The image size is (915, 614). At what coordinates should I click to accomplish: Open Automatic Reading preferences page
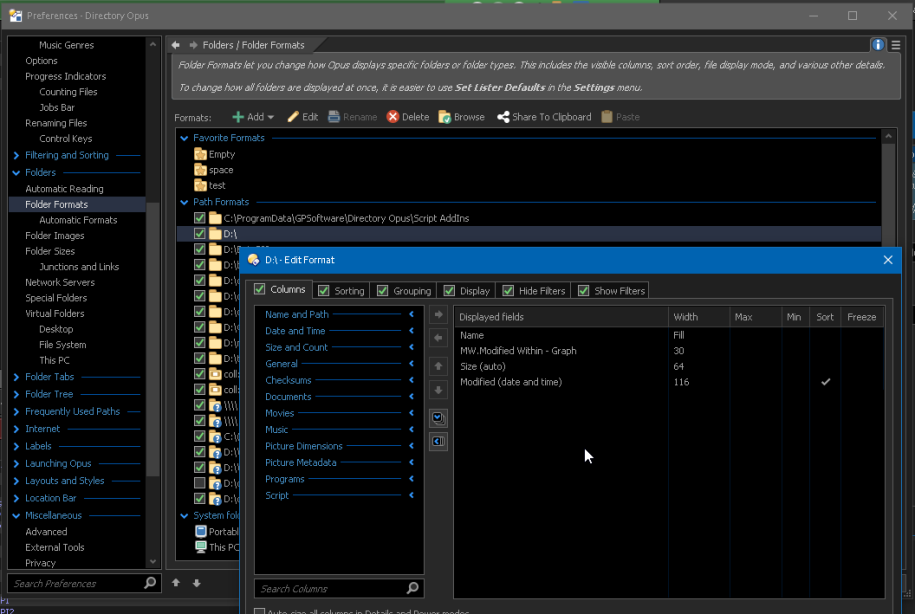point(64,189)
